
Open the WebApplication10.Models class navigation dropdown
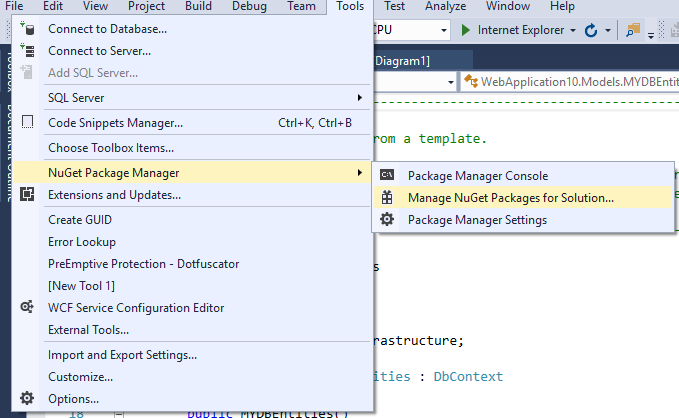coord(570,81)
